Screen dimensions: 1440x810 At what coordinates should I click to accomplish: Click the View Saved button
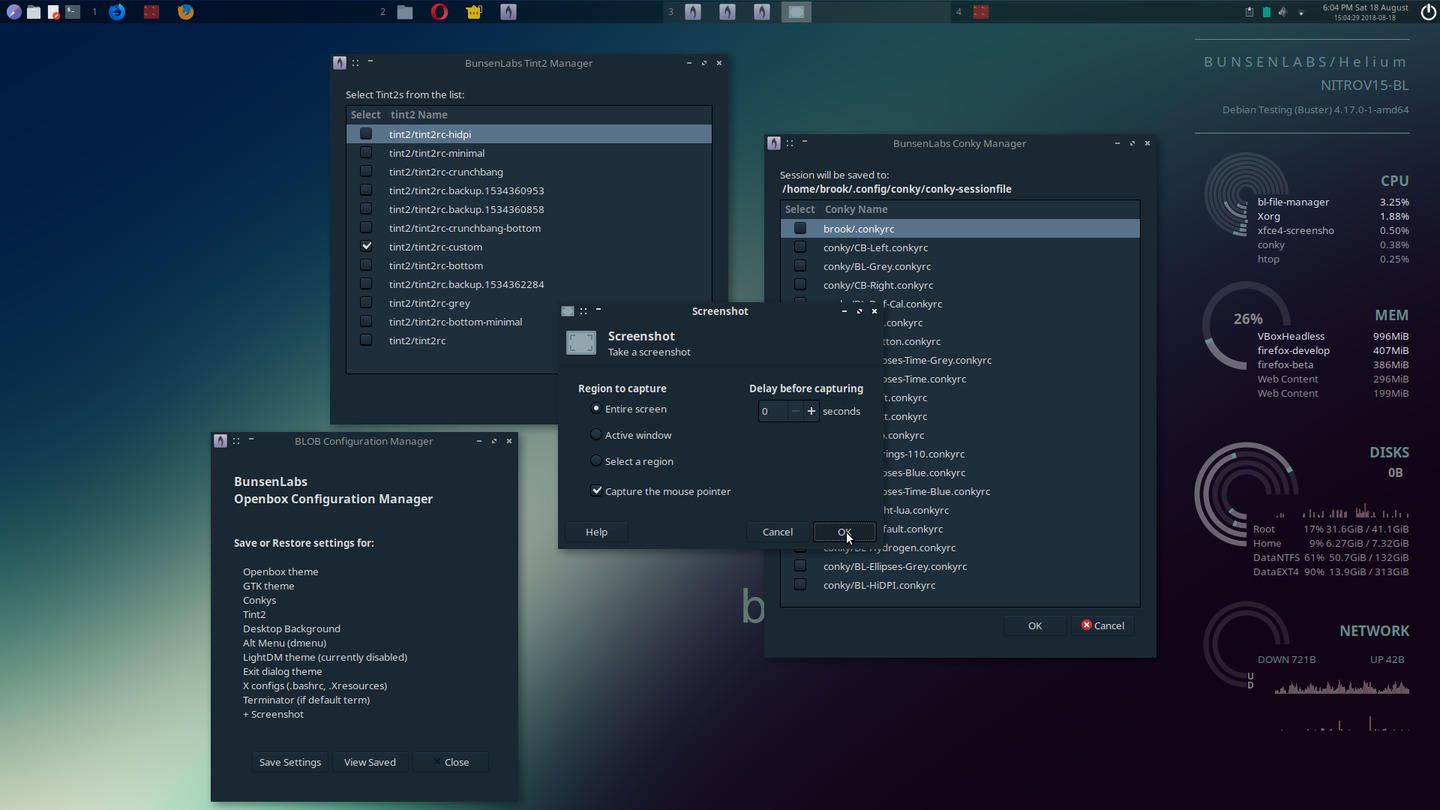[x=370, y=762]
